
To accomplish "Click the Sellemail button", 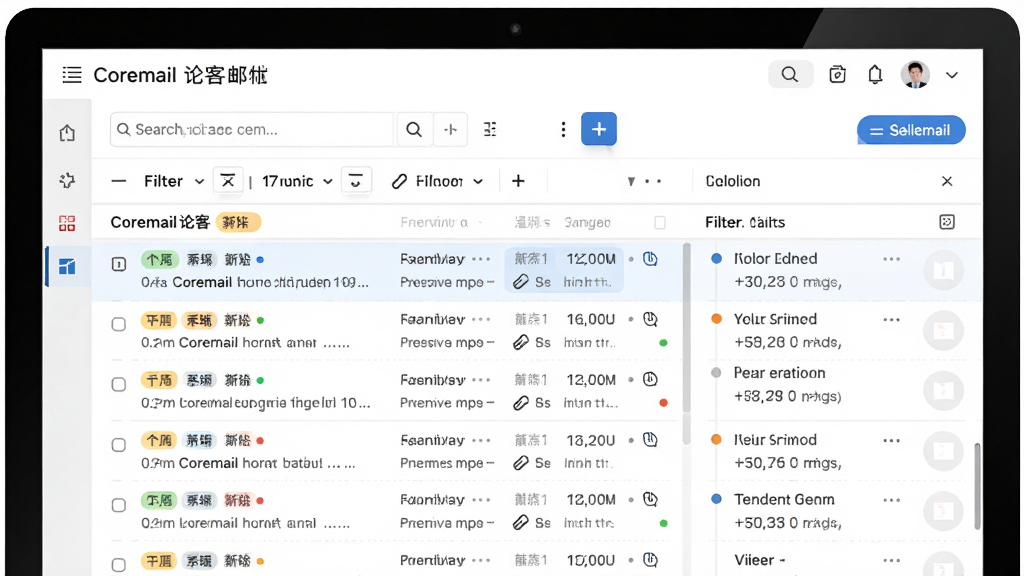I will pos(911,130).
